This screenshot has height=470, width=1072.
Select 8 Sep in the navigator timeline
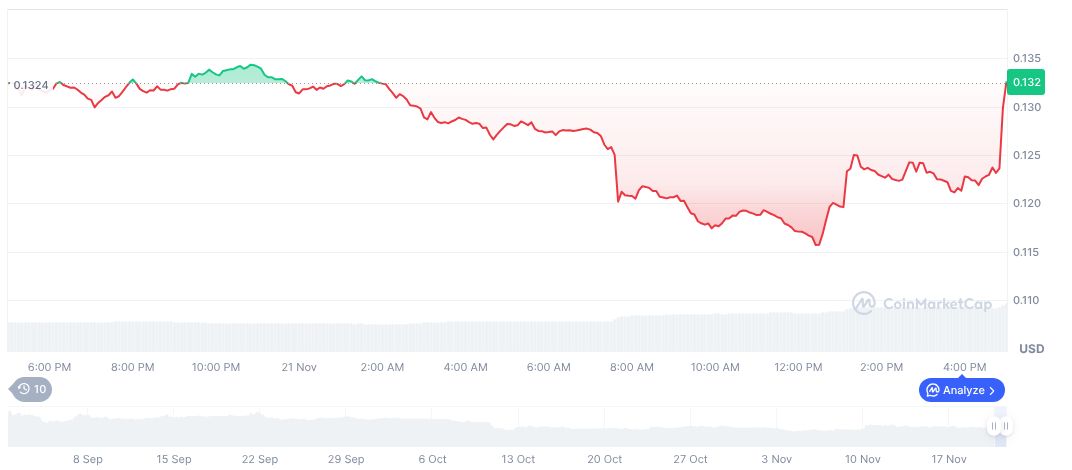click(88, 459)
